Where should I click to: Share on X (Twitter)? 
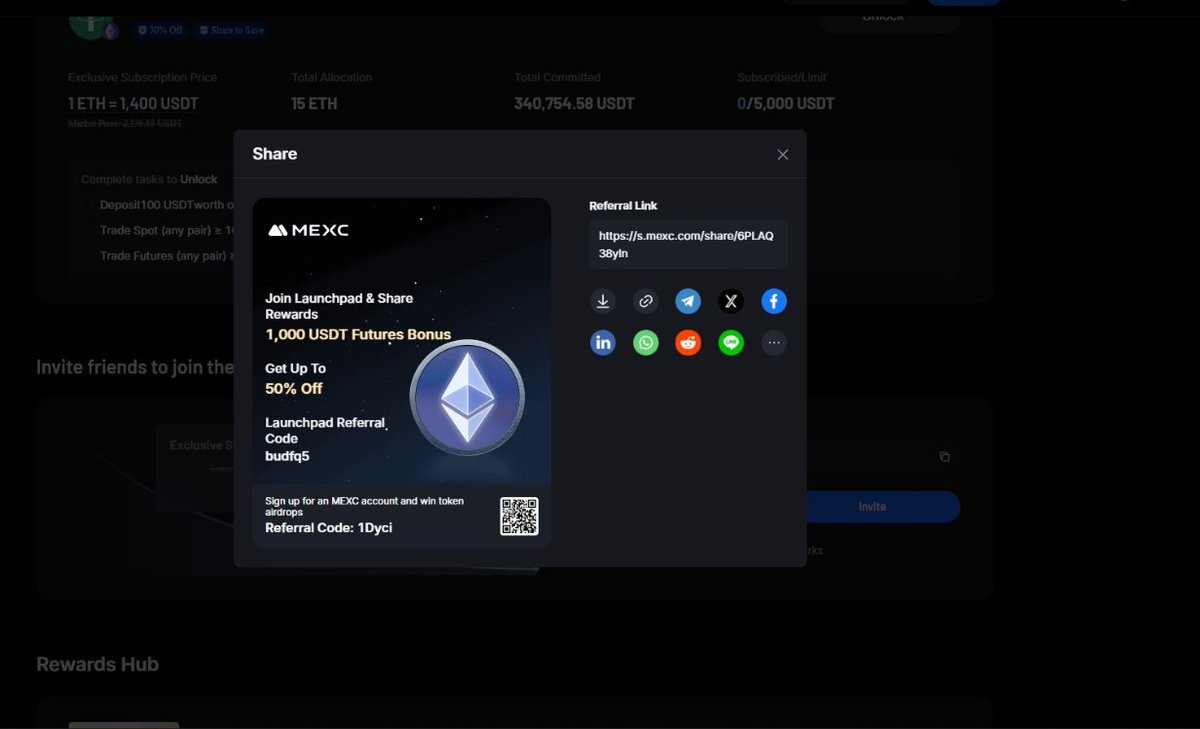tap(731, 301)
